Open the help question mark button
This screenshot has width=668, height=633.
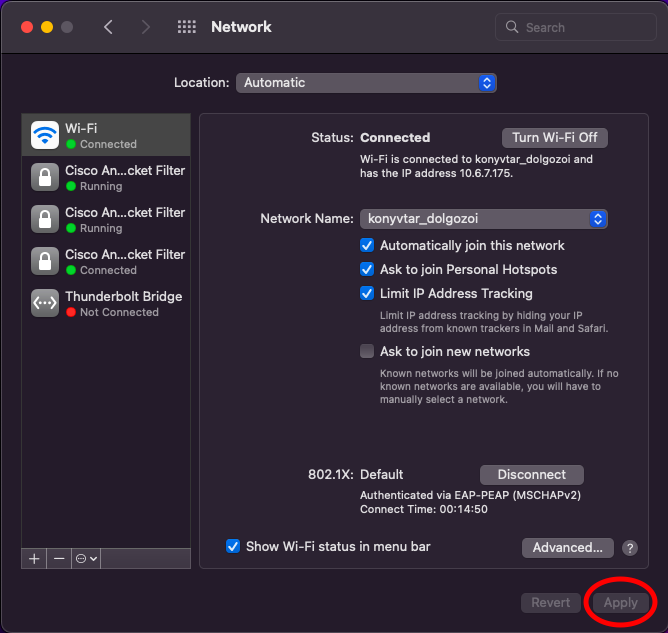tap(630, 548)
